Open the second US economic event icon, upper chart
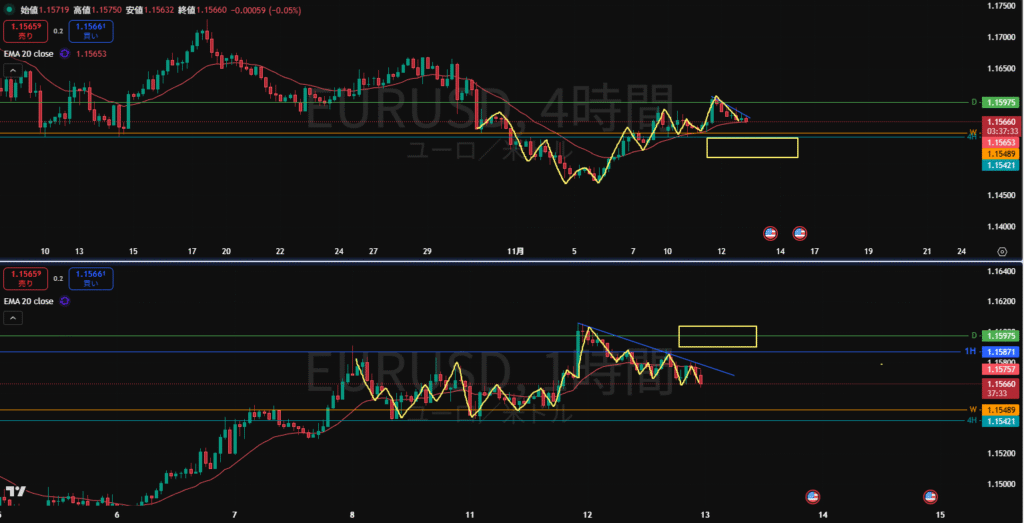The width and height of the screenshot is (1024, 523). click(800, 233)
